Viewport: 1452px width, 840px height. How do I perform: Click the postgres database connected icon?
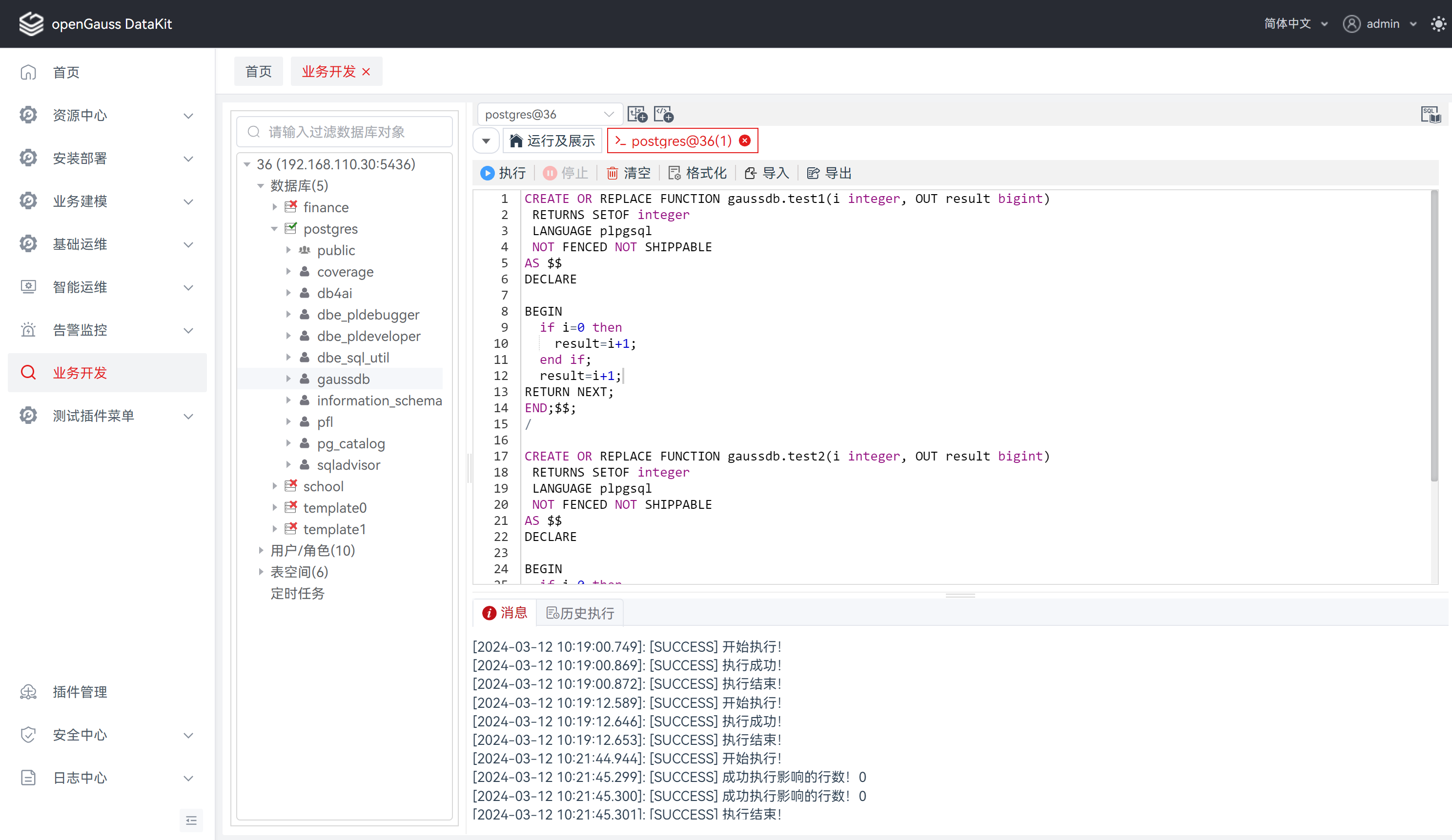point(291,229)
